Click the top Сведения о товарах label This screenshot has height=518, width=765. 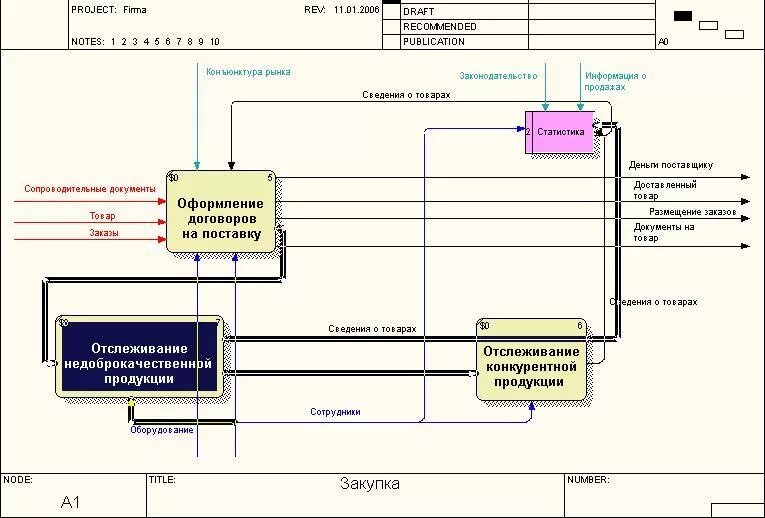click(x=406, y=95)
